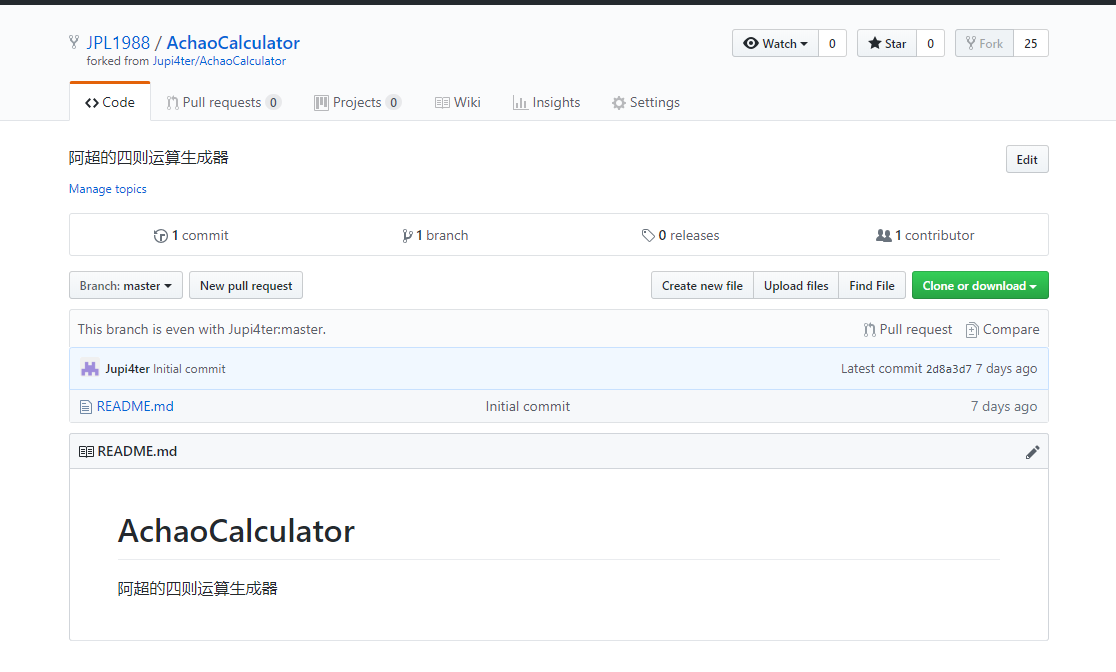Click the Pull requests tab icon
The image size is (1116, 672).
[x=172, y=103]
